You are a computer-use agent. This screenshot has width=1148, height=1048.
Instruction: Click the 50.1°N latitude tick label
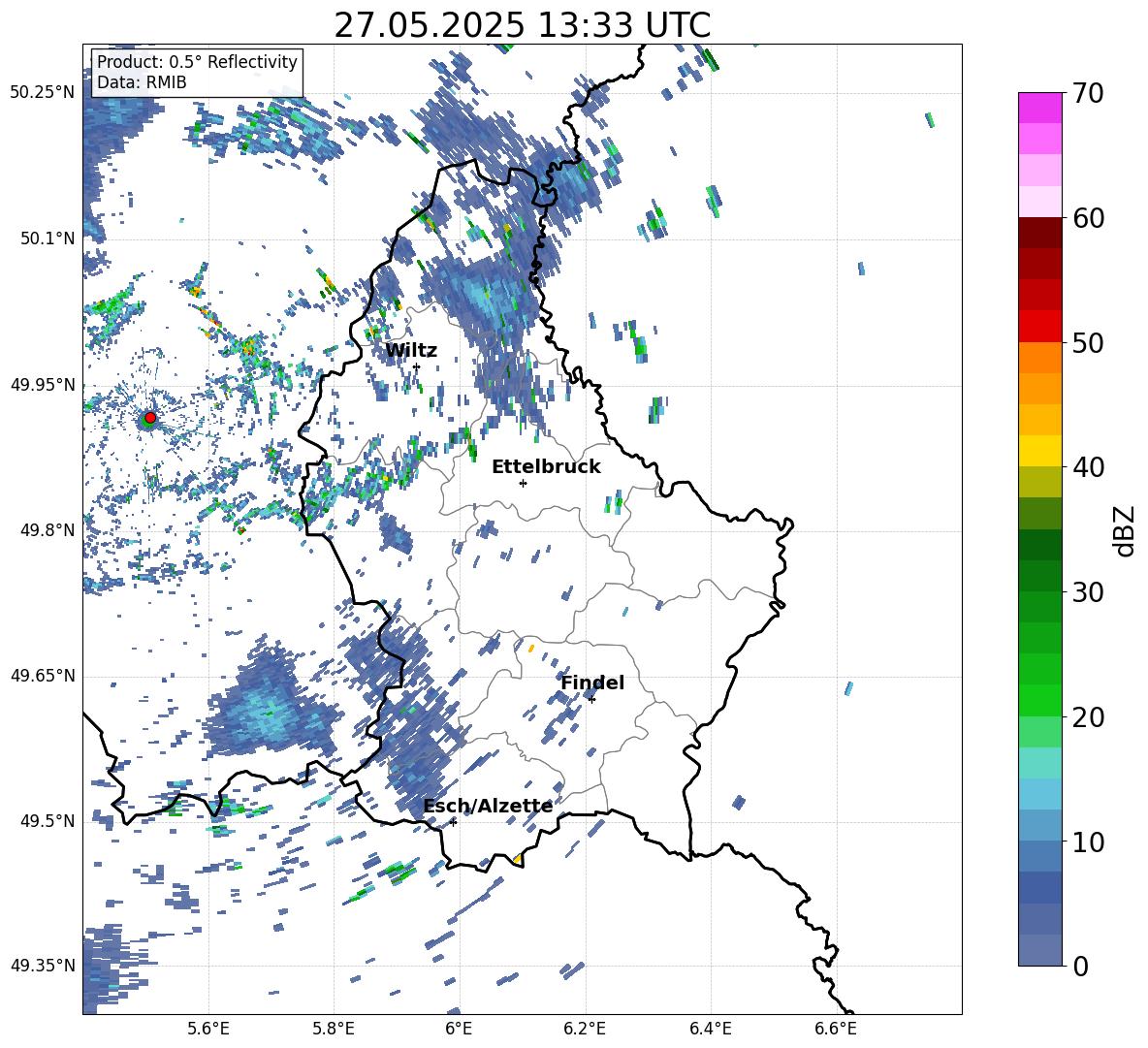click(48, 238)
